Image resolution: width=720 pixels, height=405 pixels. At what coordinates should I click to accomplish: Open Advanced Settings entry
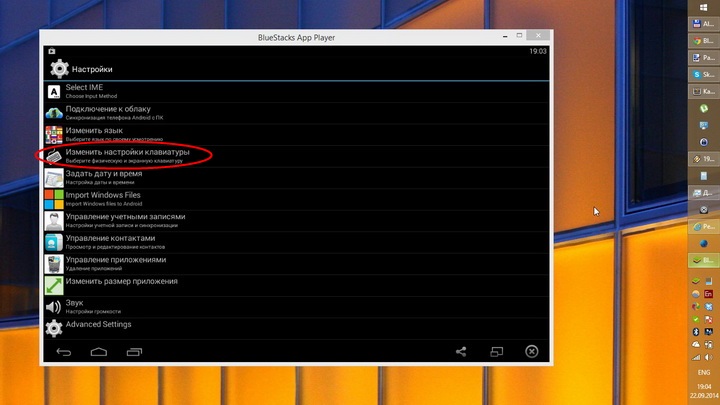296,328
